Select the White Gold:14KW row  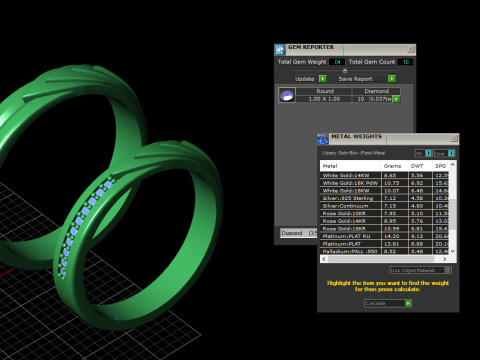coord(385,175)
